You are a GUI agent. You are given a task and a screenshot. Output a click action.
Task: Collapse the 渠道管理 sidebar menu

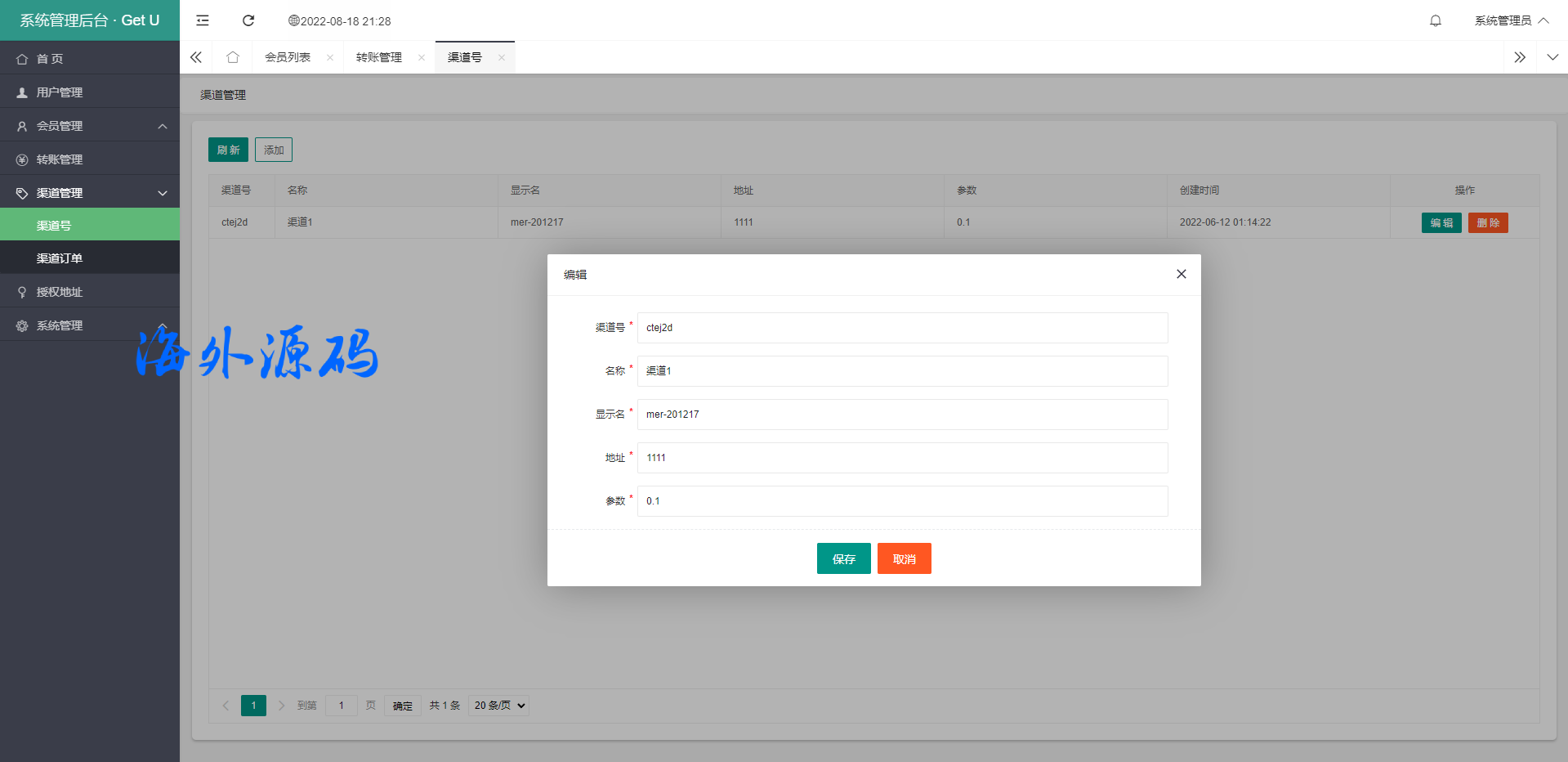(90, 193)
